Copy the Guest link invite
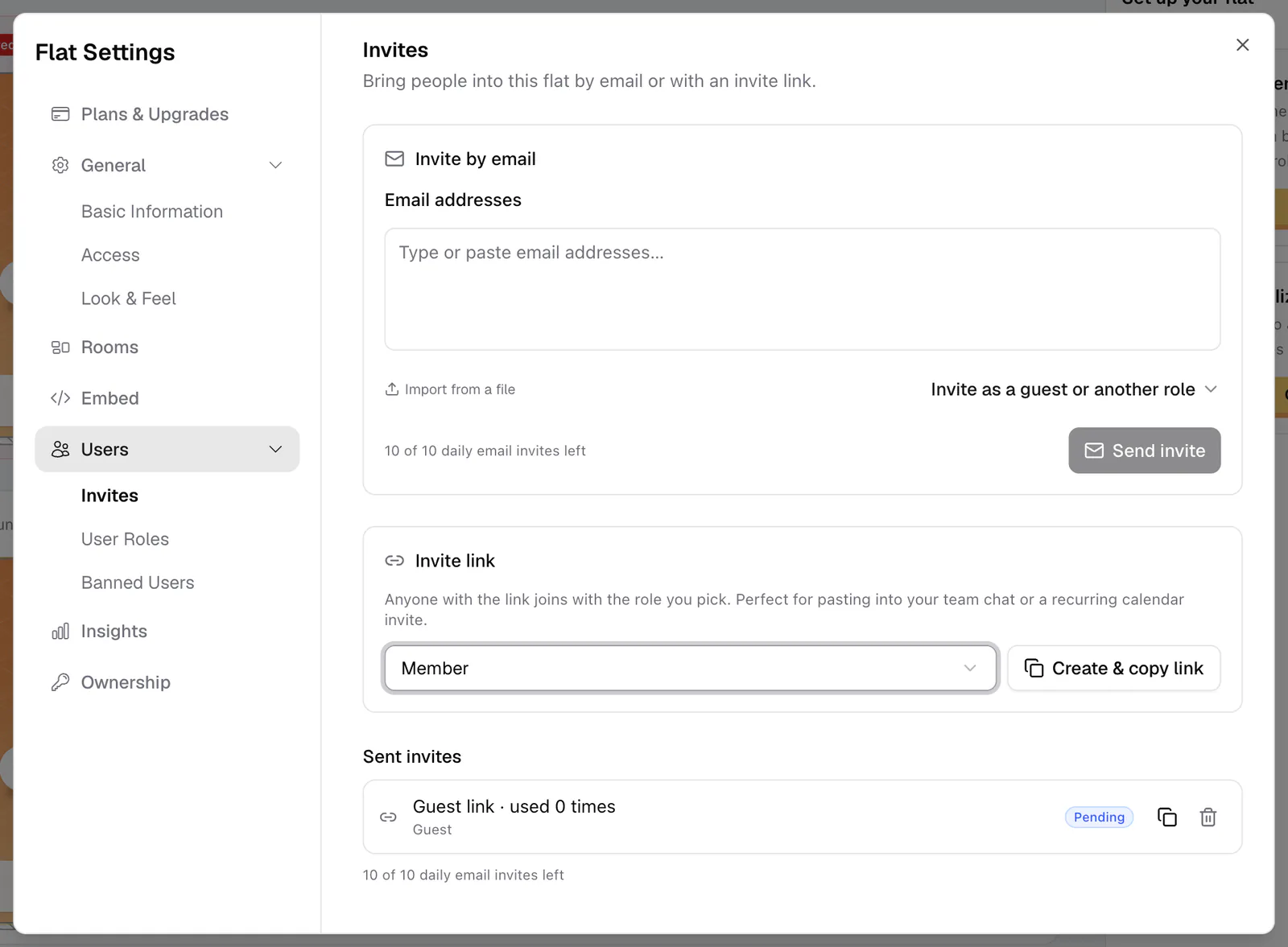Screen dimensions: 1288x947 (1167, 817)
